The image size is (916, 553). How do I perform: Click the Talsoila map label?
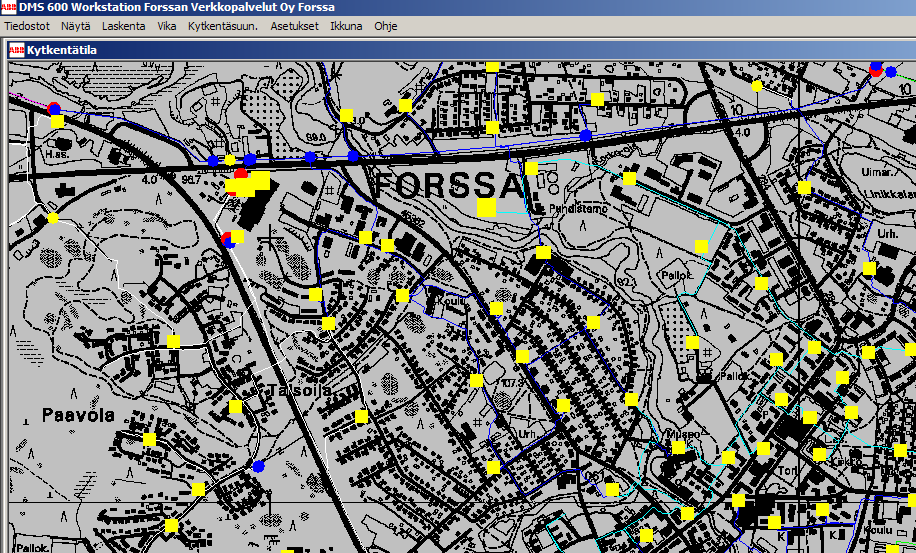300,390
